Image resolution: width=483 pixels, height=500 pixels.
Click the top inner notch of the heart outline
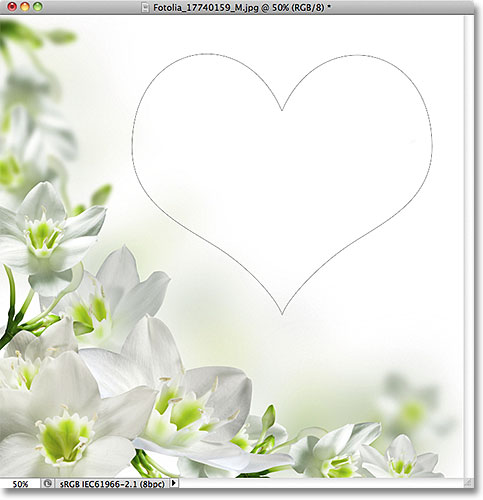(282, 110)
